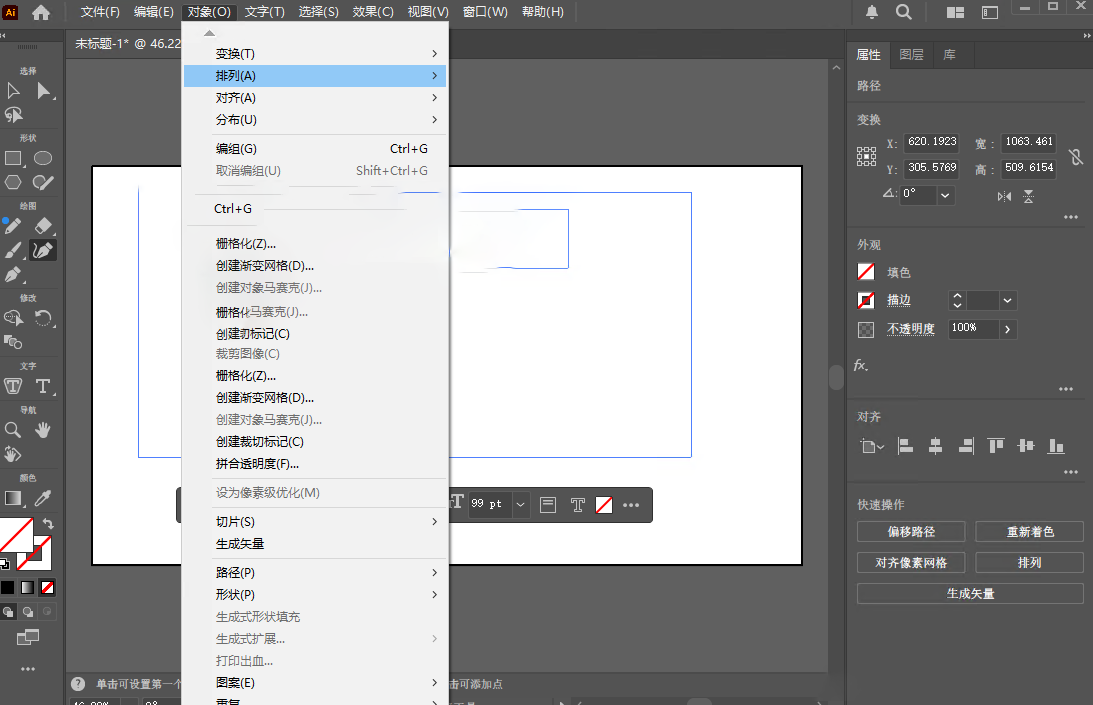Open 不透明度 link in Appearance
This screenshot has width=1093, height=705.
tap(910, 329)
